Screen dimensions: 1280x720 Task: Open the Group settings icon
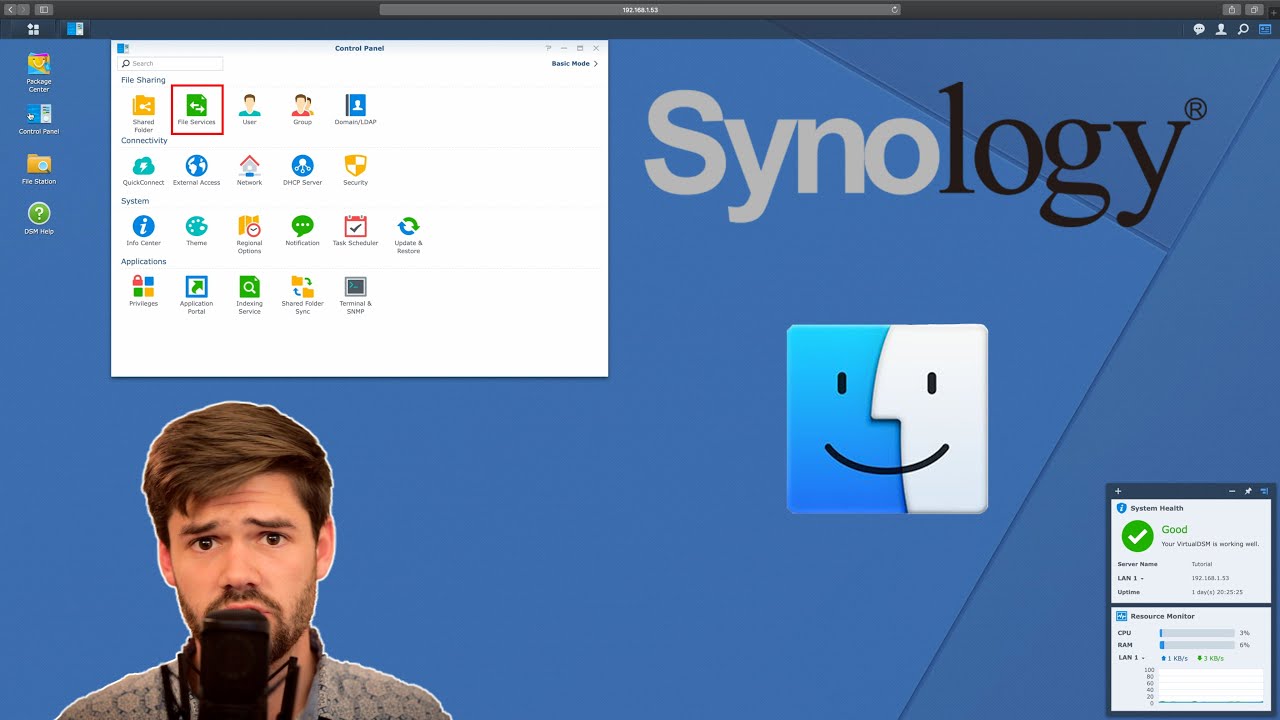[302, 110]
